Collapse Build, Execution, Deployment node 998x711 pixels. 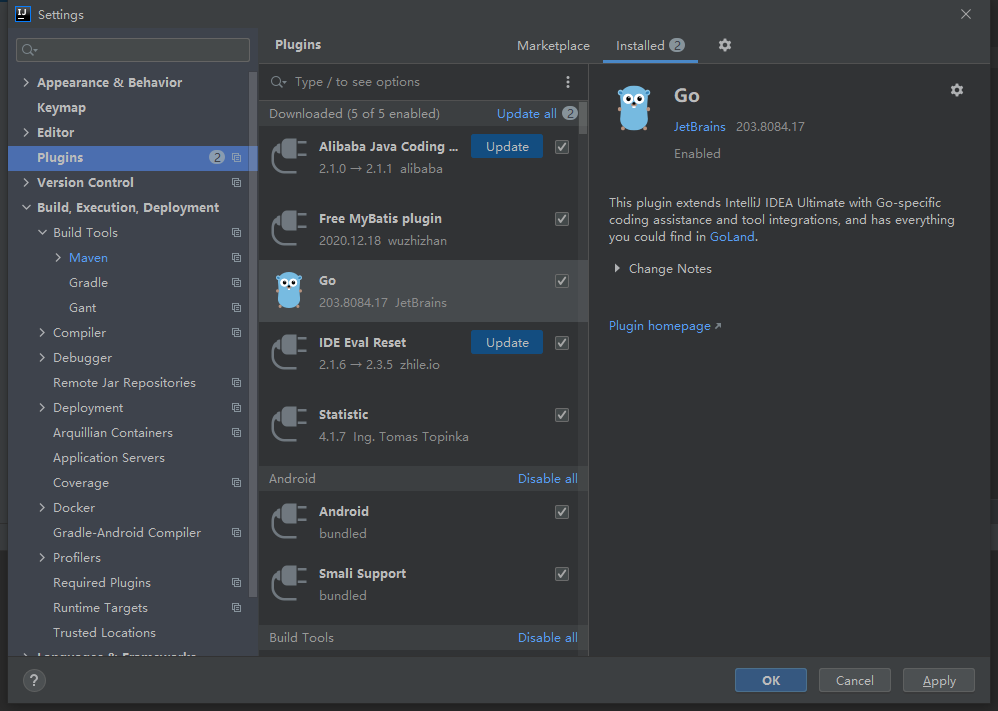tap(26, 208)
